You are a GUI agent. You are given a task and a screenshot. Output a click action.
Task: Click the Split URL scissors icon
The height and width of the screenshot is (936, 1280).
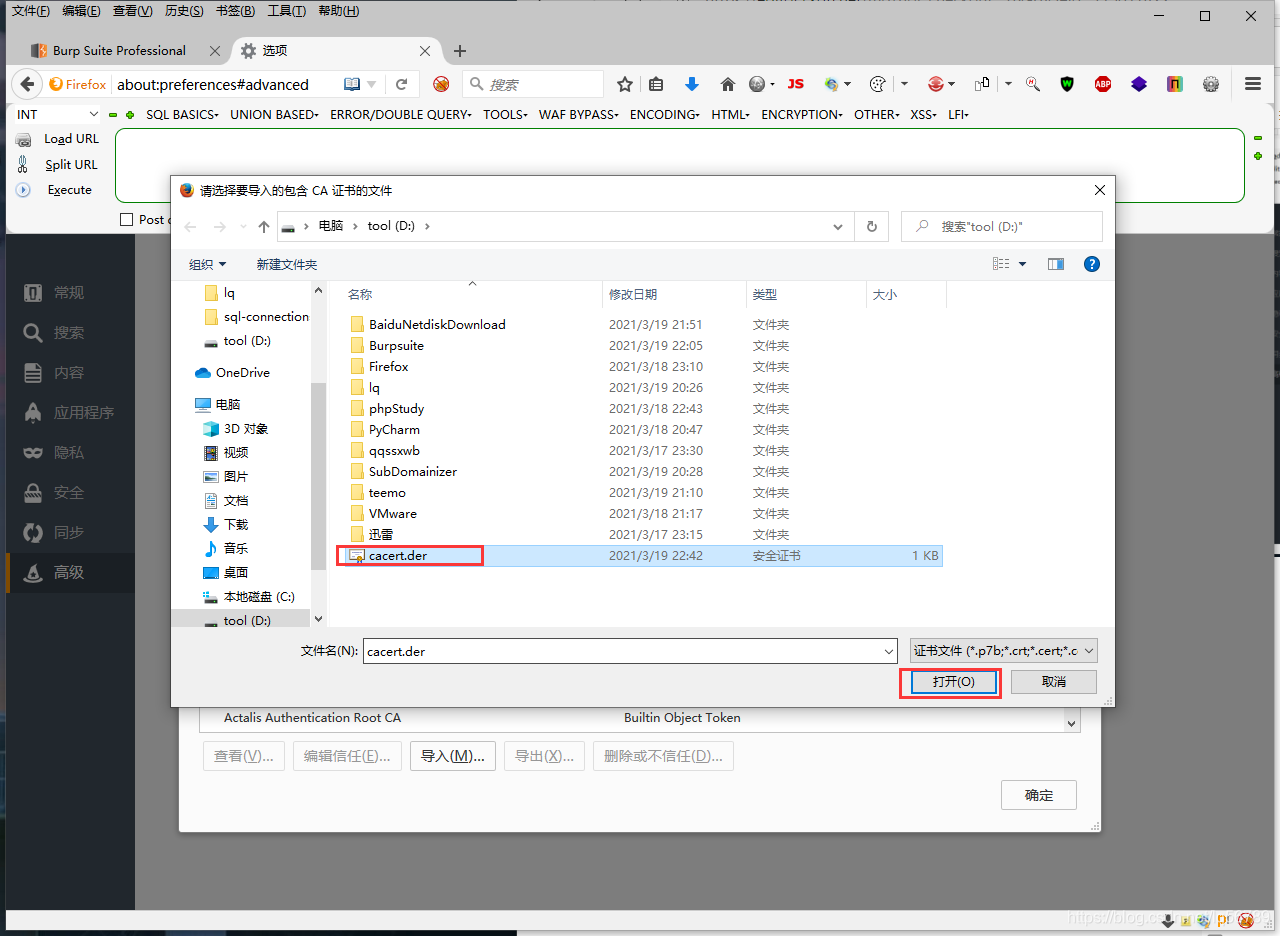(23, 165)
